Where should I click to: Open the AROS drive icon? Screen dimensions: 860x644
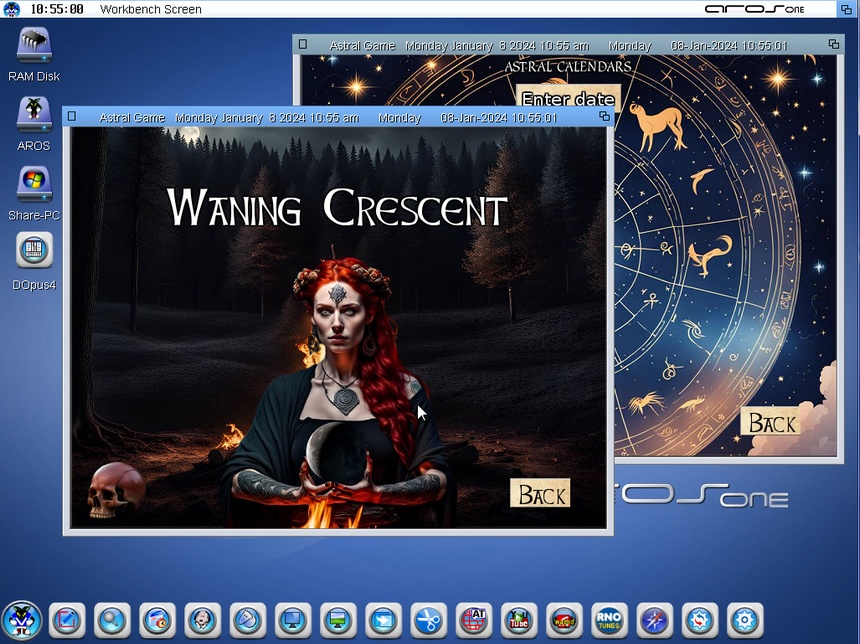[x=34, y=115]
